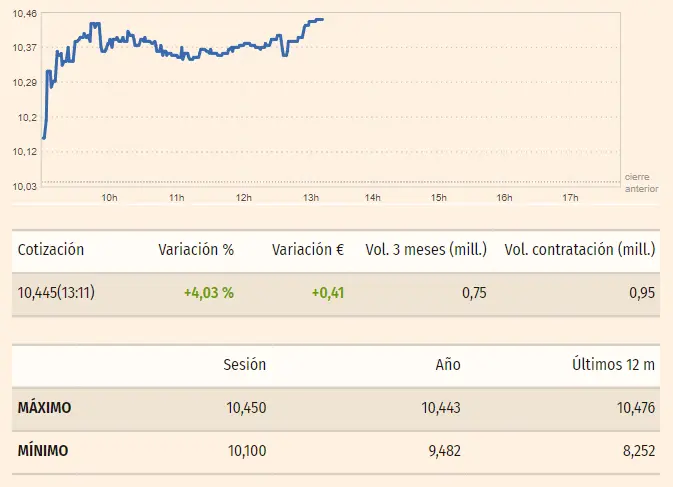This screenshot has height=487, width=673.
Task: Select the Variación % column header
Action: 196,250
